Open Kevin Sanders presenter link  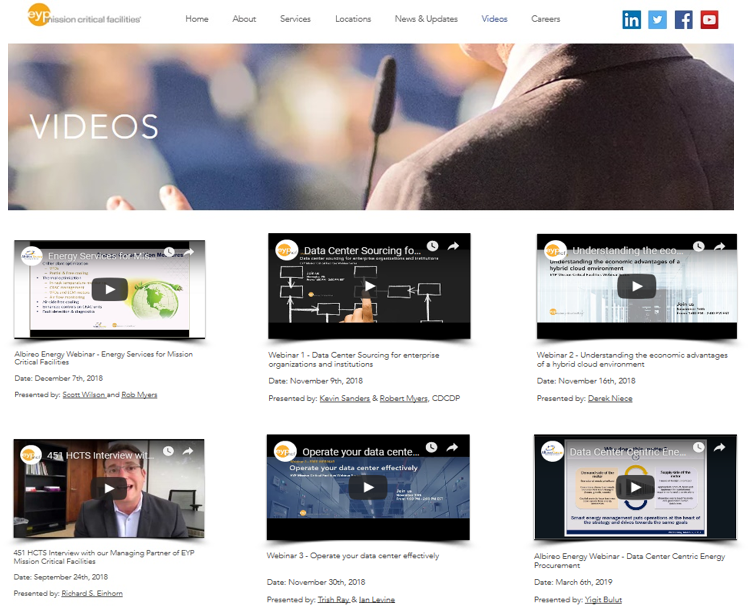pyautogui.click(x=344, y=398)
